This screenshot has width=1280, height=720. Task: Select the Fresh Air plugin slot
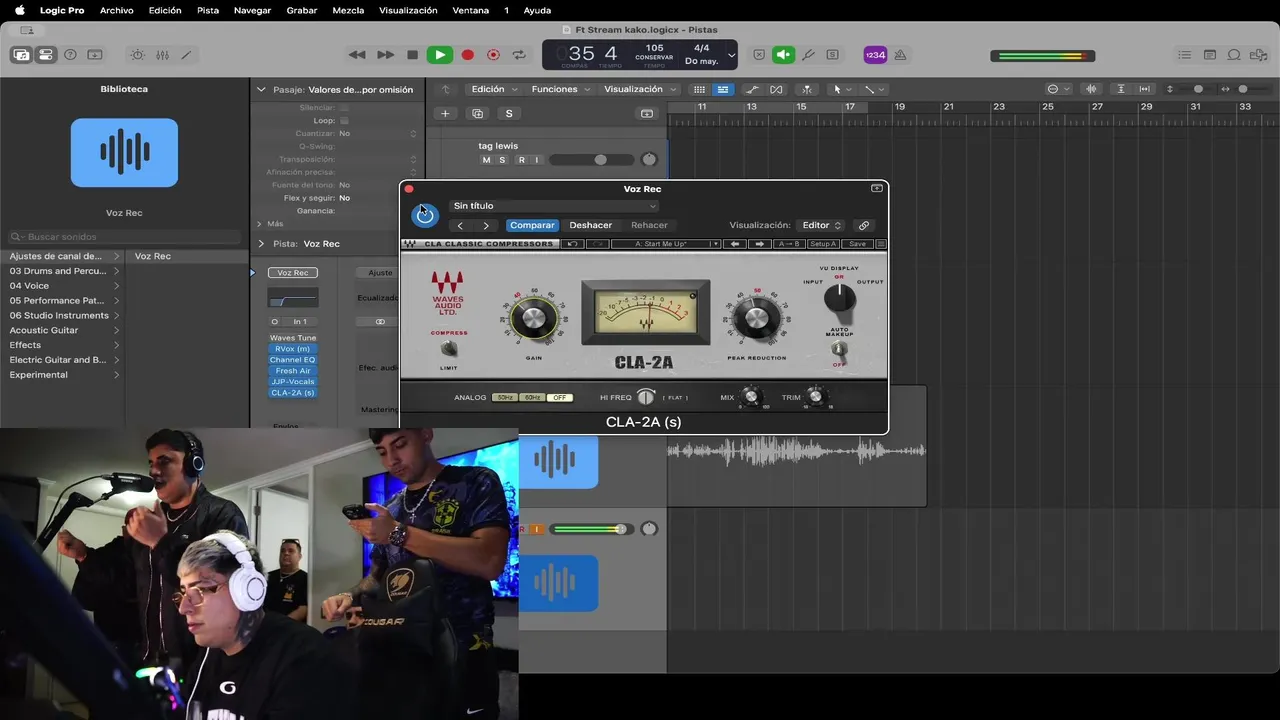click(x=293, y=371)
